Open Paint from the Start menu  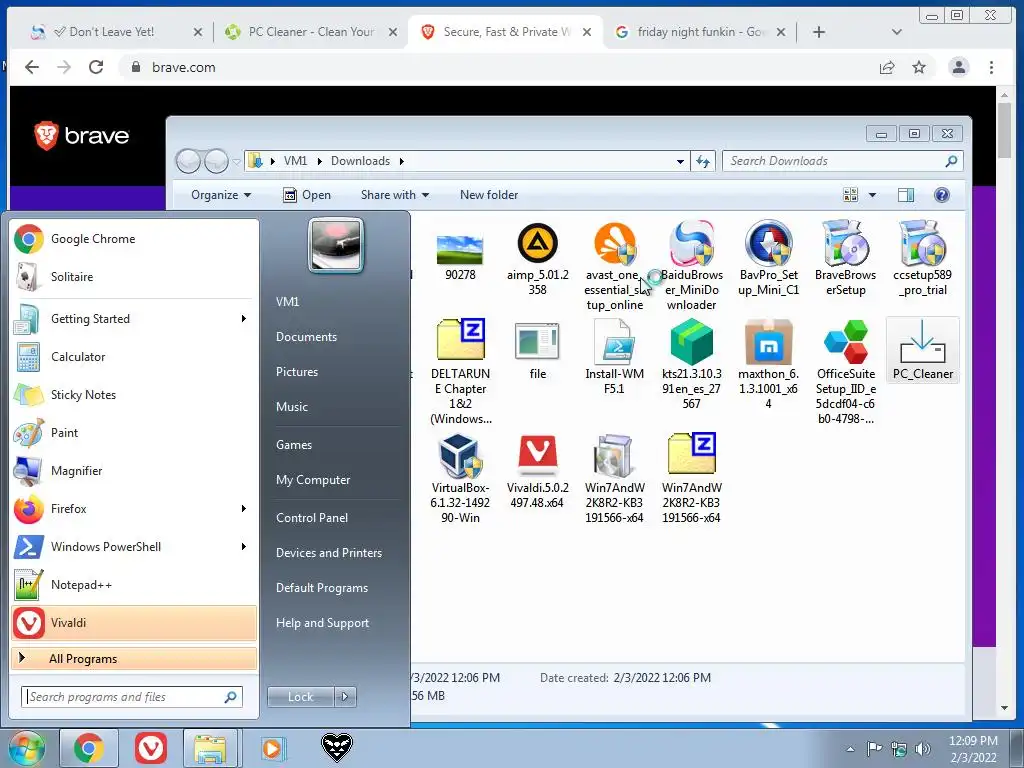click(134, 432)
